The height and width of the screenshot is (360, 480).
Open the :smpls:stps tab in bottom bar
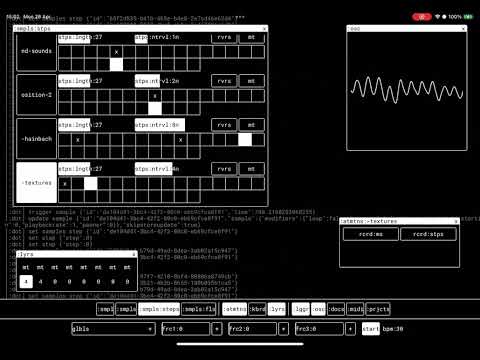click(159, 309)
